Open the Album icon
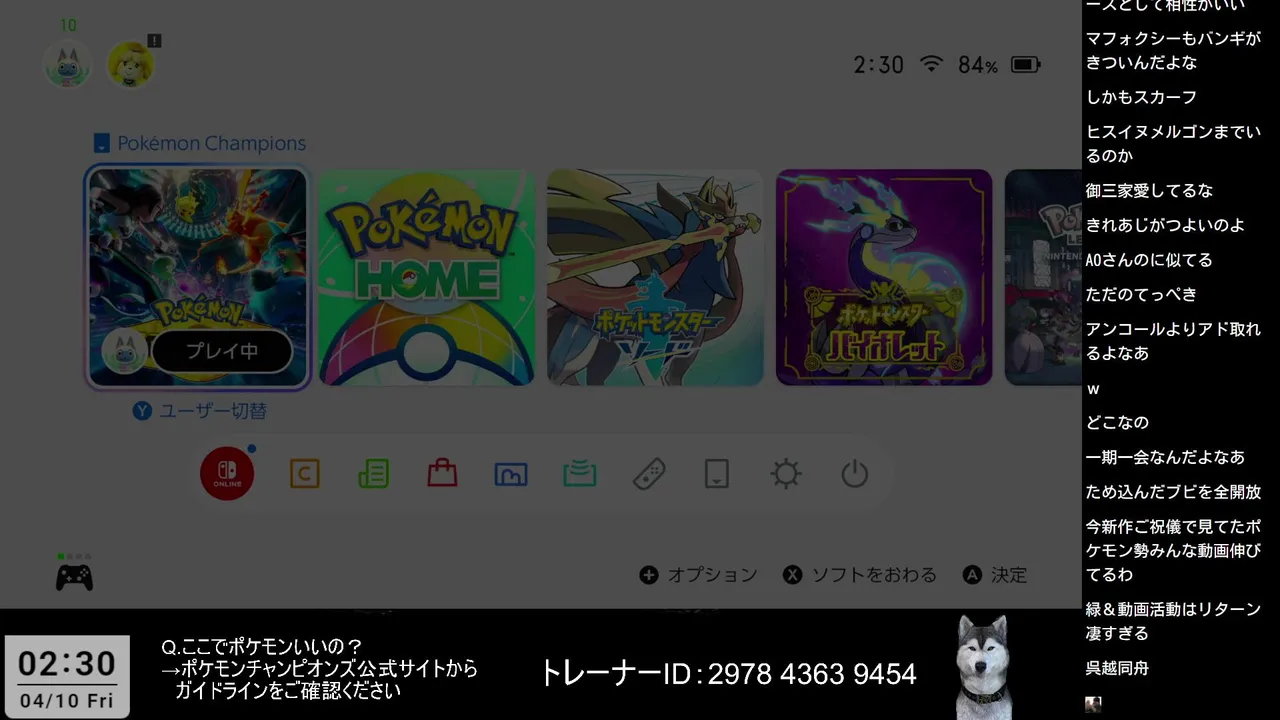The image size is (1280, 720). coord(511,474)
